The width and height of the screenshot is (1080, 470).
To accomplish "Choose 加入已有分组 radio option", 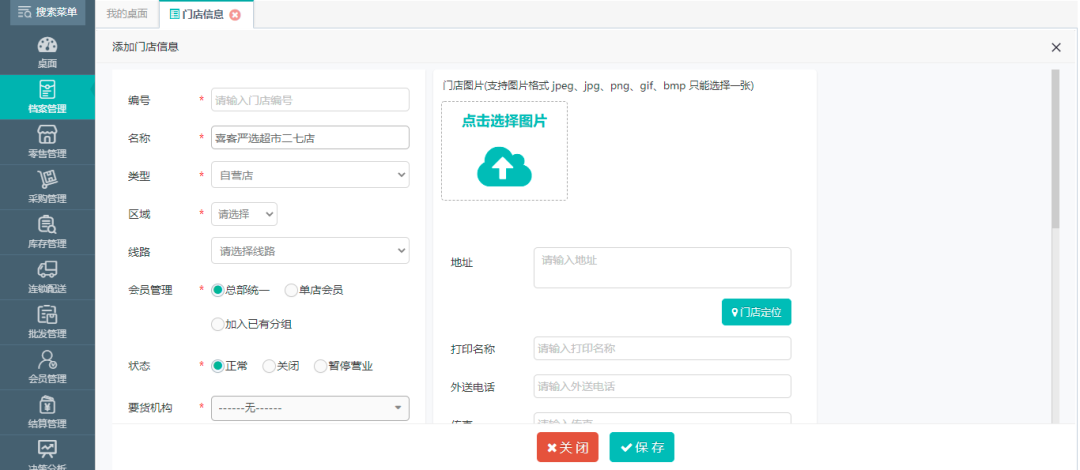I will tap(218, 324).
